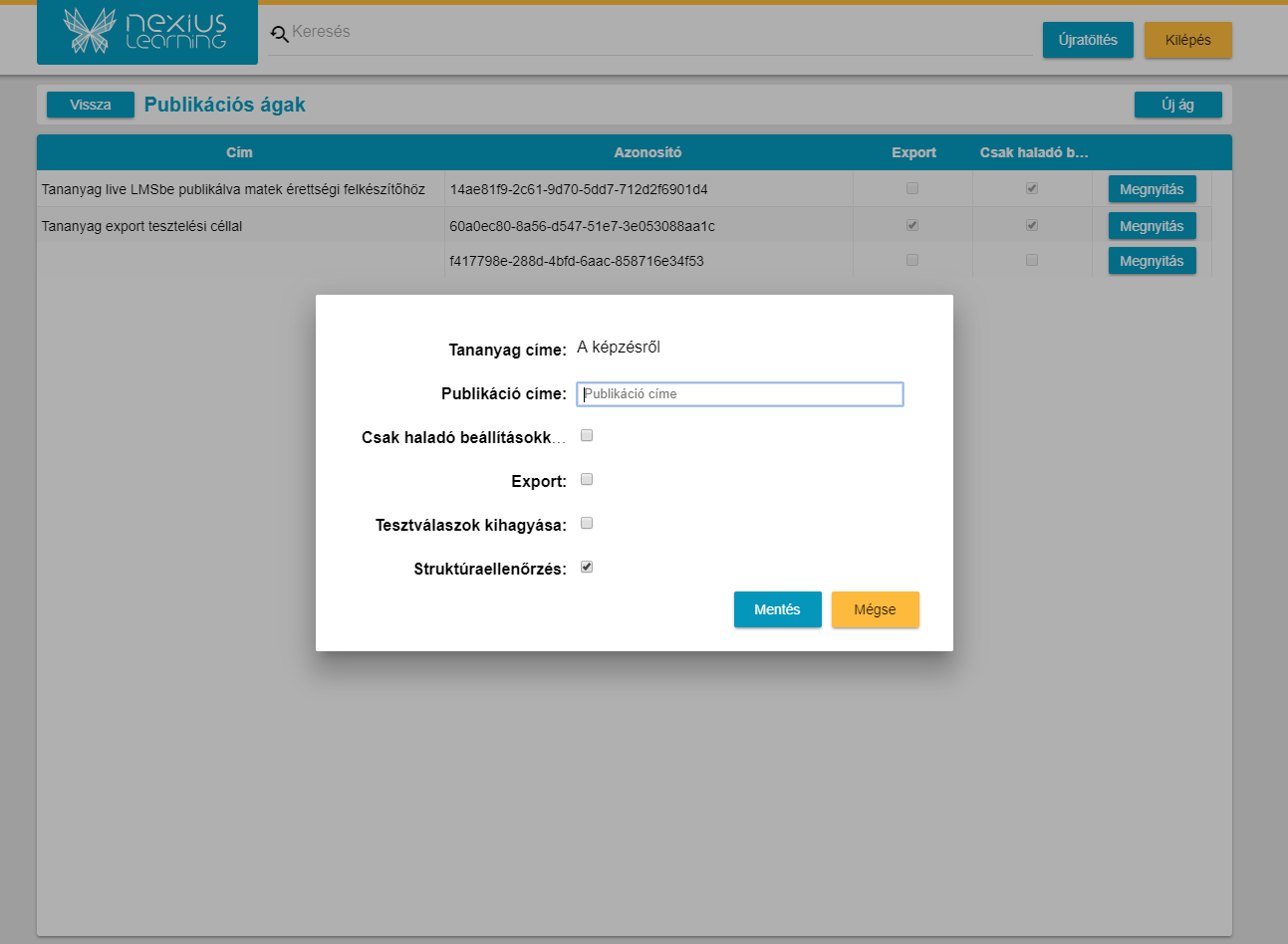
Task: Tick the Export checkbox in dialog
Action: click(x=587, y=479)
